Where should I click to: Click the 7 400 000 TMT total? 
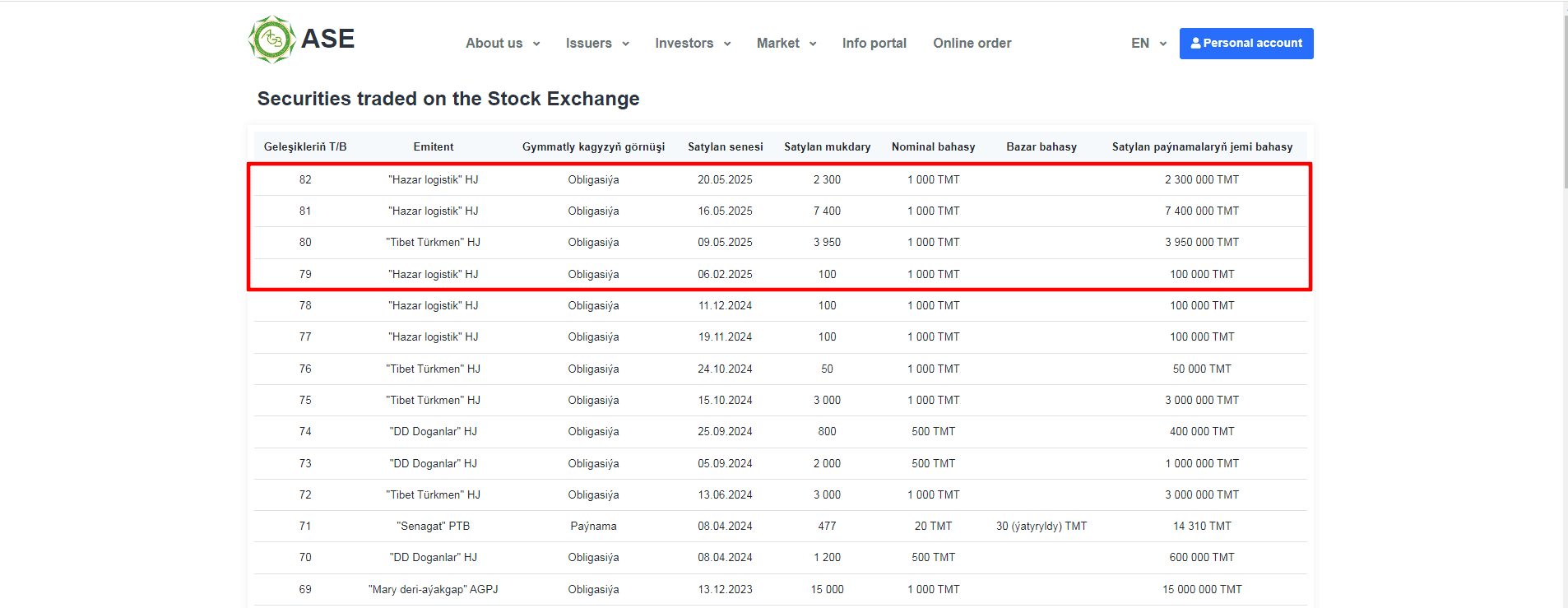click(x=1202, y=211)
